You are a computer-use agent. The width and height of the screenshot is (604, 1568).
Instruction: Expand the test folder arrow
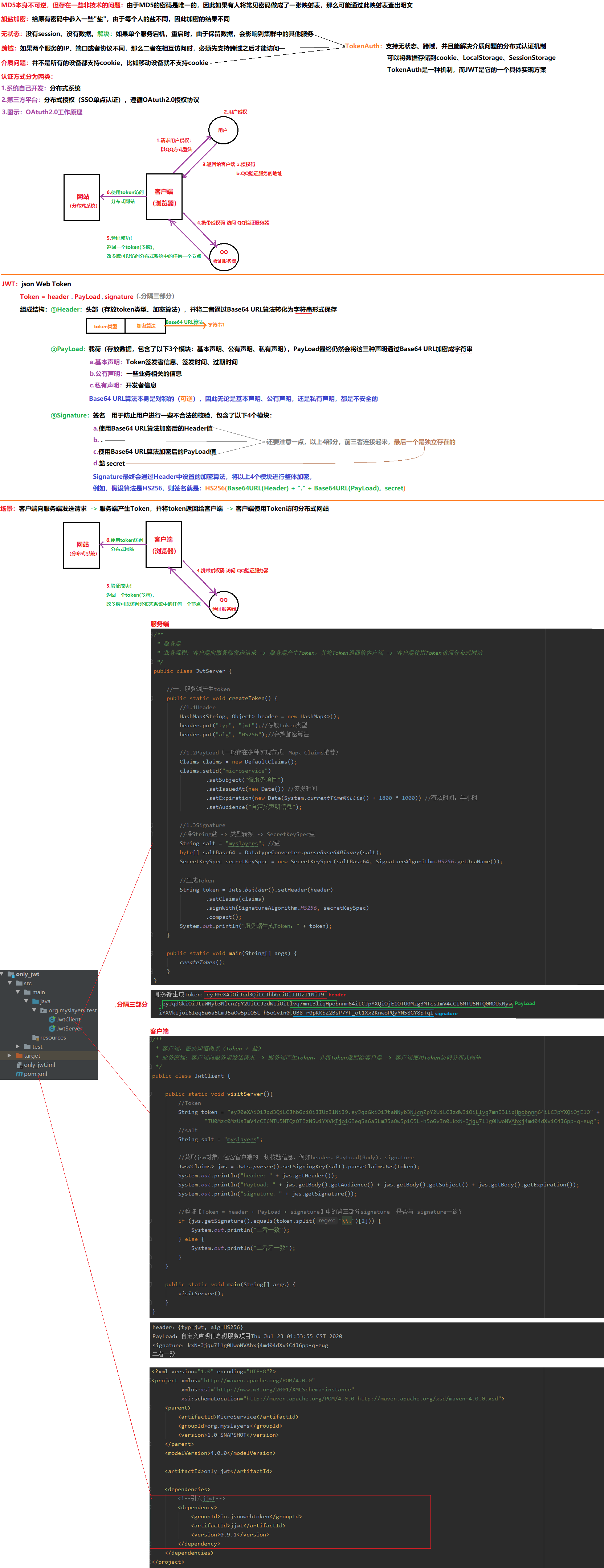18,1046
